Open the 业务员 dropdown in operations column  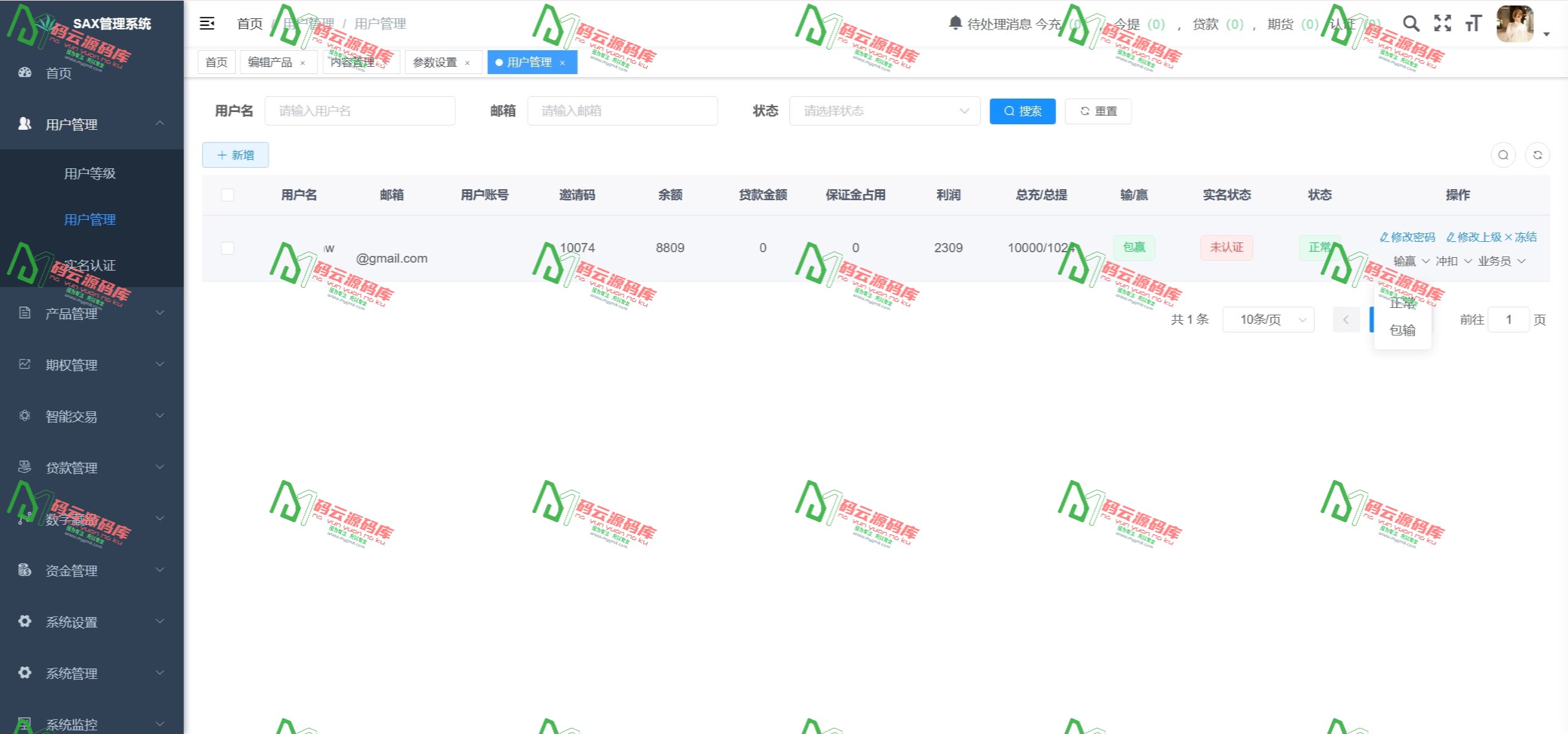(1501, 261)
